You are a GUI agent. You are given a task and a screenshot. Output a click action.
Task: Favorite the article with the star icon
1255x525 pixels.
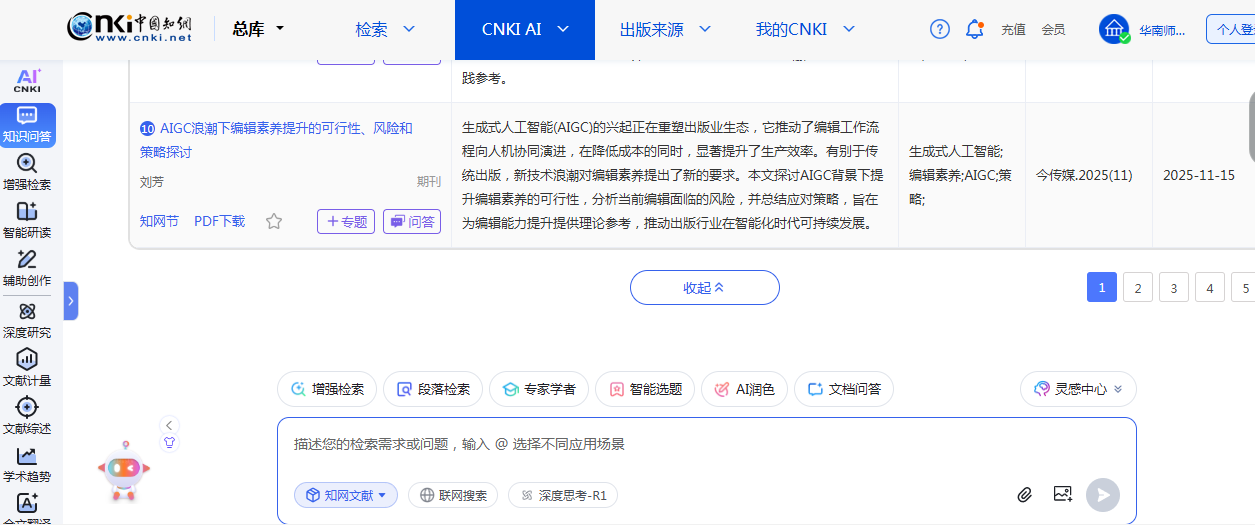274,222
